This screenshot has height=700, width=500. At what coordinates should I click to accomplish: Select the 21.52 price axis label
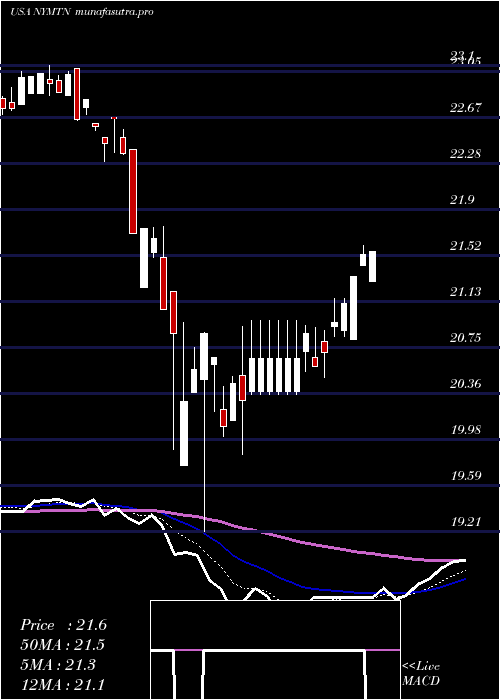point(466,246)
